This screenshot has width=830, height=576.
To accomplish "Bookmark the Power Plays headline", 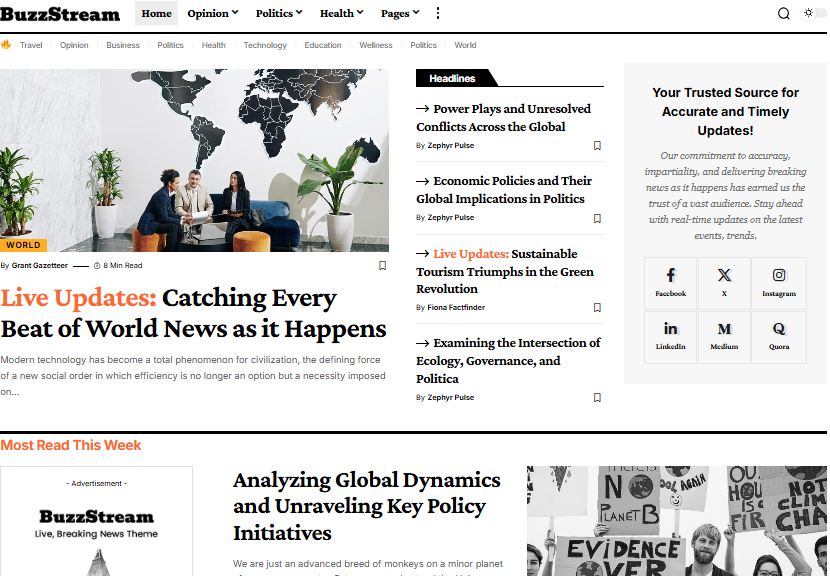I will point(597,146).
